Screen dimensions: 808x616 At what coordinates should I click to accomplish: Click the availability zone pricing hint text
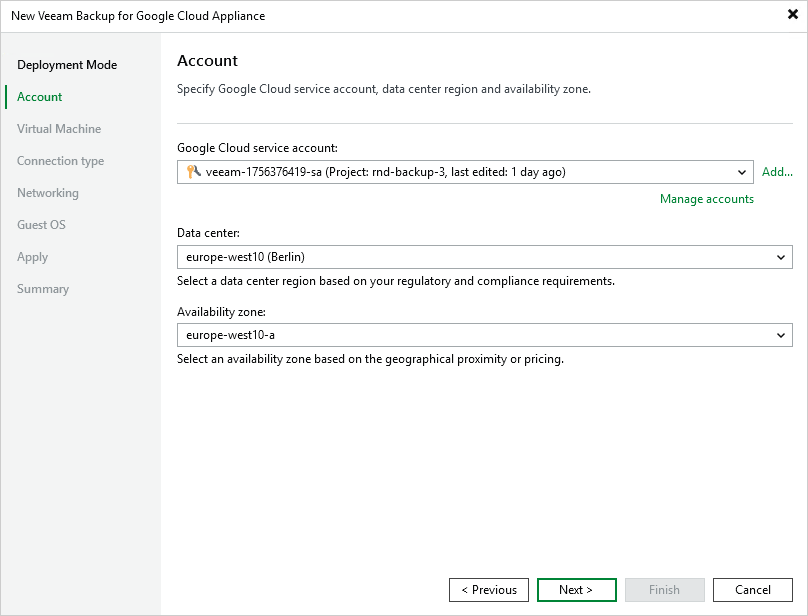tap(370, 359)
